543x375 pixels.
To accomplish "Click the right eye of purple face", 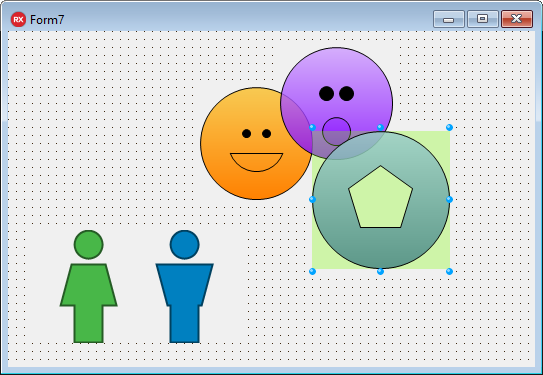I will click(347, 93).
